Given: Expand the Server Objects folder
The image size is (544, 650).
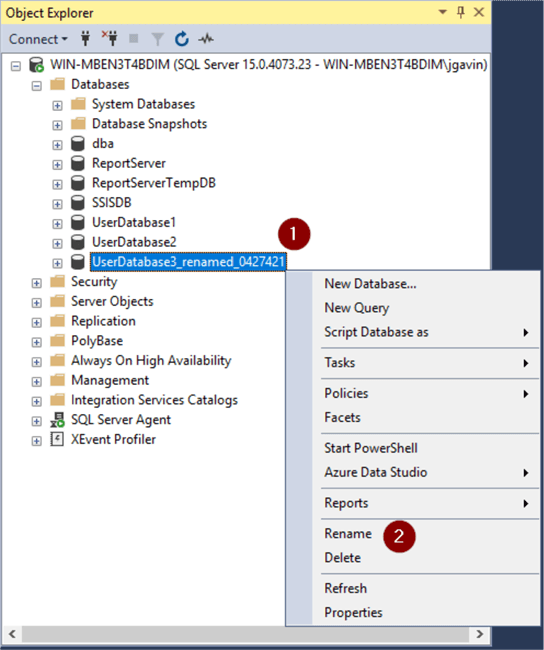Looking at the screenshot, I should click(x=36, y=303).
